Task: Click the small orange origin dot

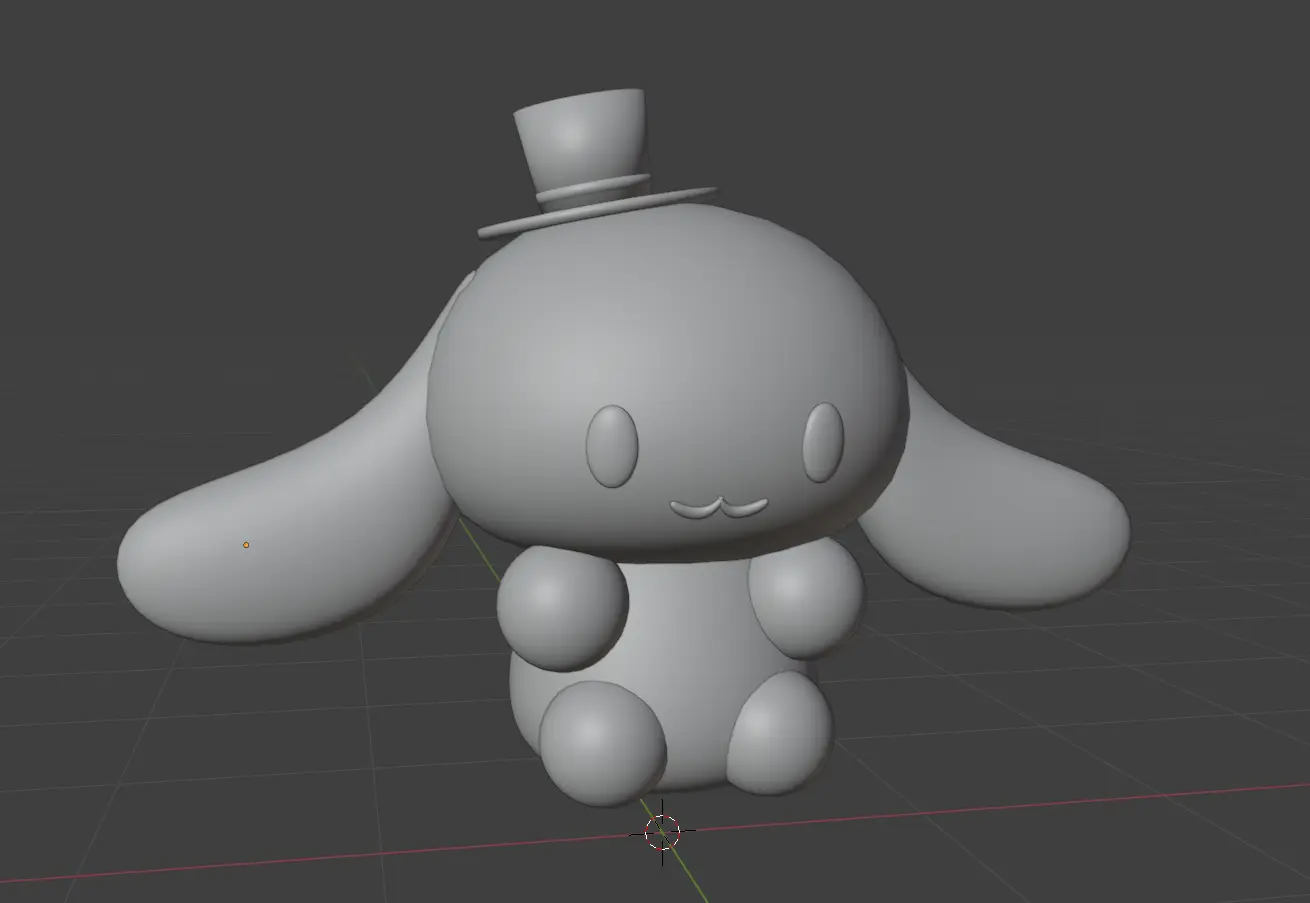Action: (246, 545)
